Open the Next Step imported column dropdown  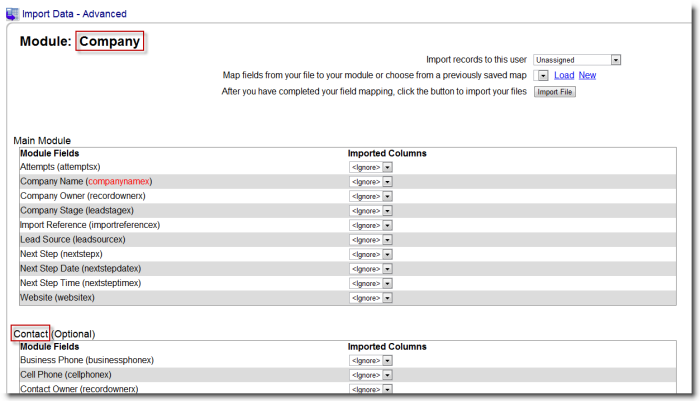pyautogui.click(x=371, y=255)
